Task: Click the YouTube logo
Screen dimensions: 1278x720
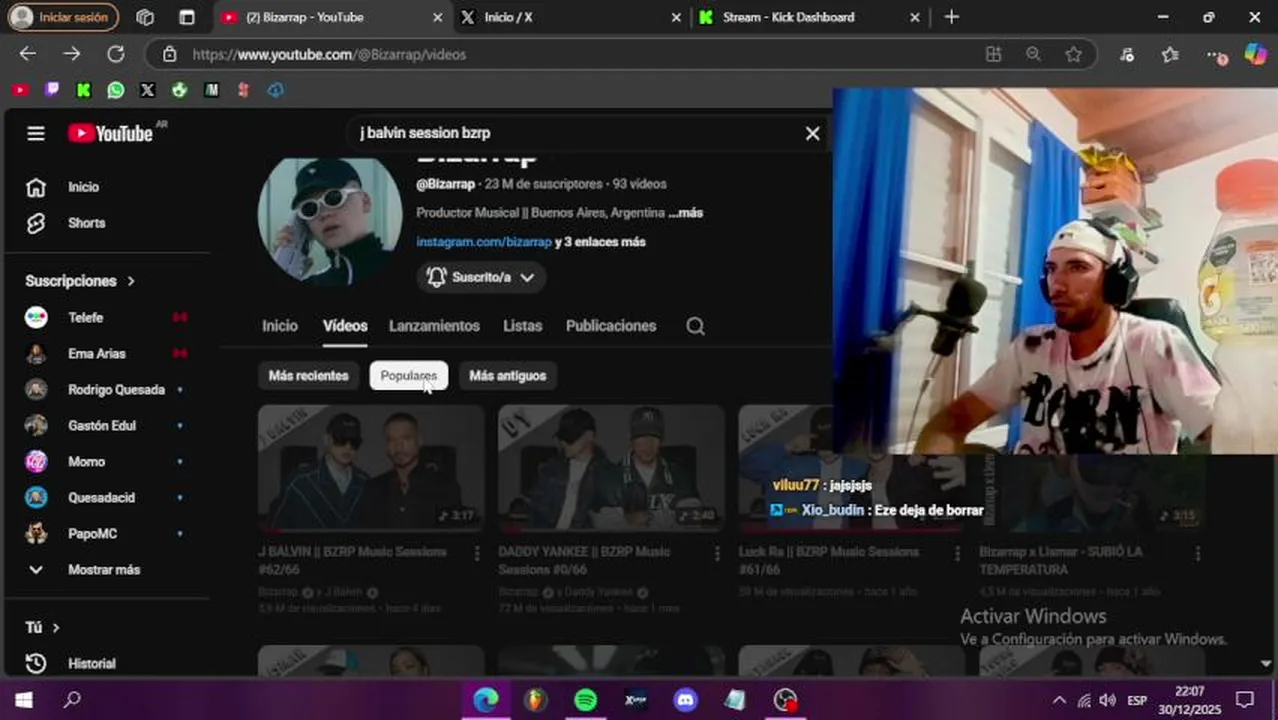Action: tap(110, 133)
